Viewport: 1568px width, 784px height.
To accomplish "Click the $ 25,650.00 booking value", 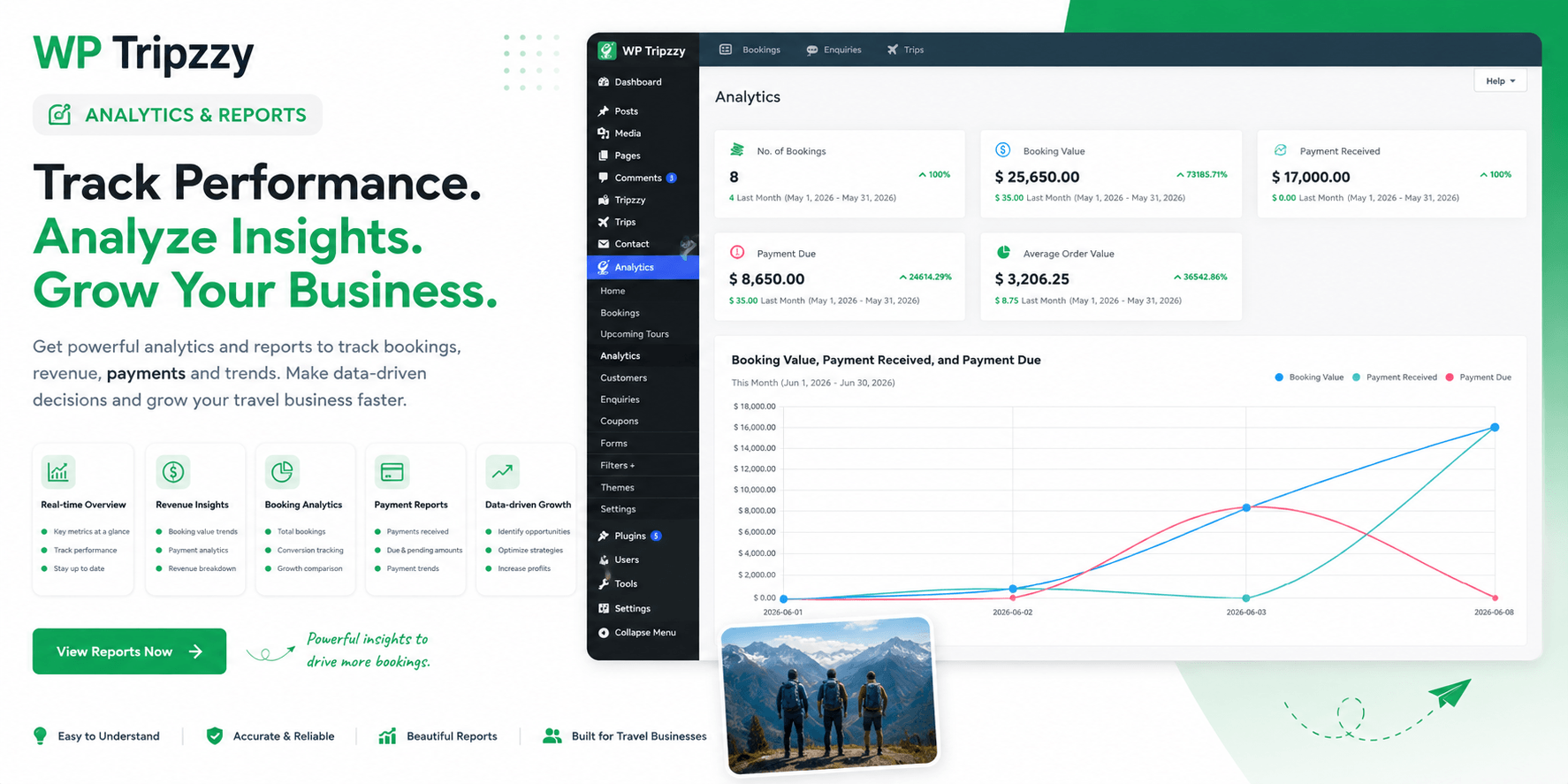I will pyautogui.click(x=1037, y=177).
